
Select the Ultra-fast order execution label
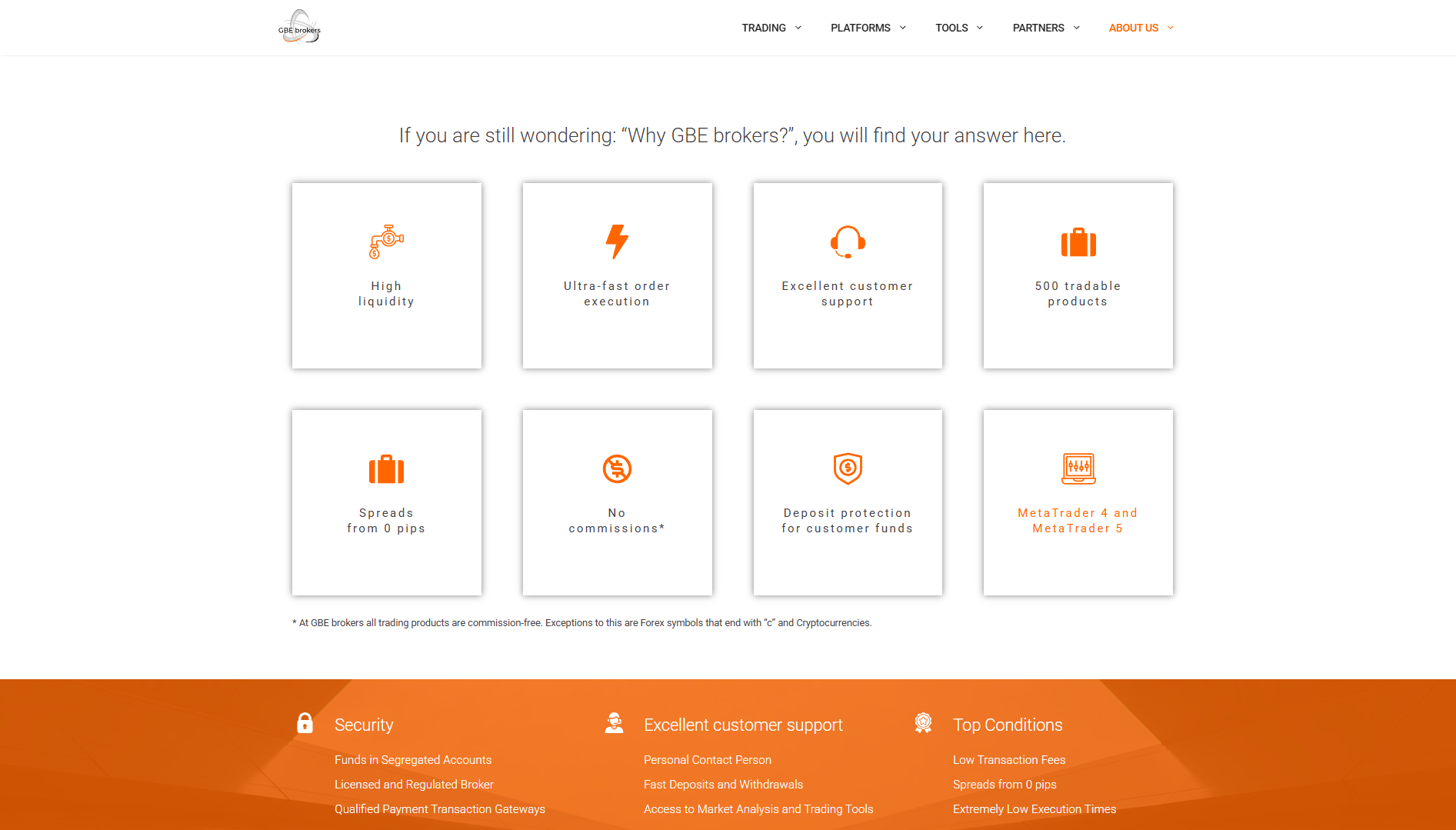click(x=617, y=294)
